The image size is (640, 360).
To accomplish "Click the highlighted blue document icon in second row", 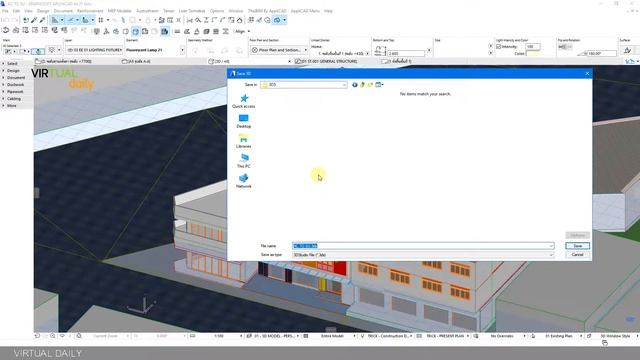I will pyautogui.click(x=164, y=31).
